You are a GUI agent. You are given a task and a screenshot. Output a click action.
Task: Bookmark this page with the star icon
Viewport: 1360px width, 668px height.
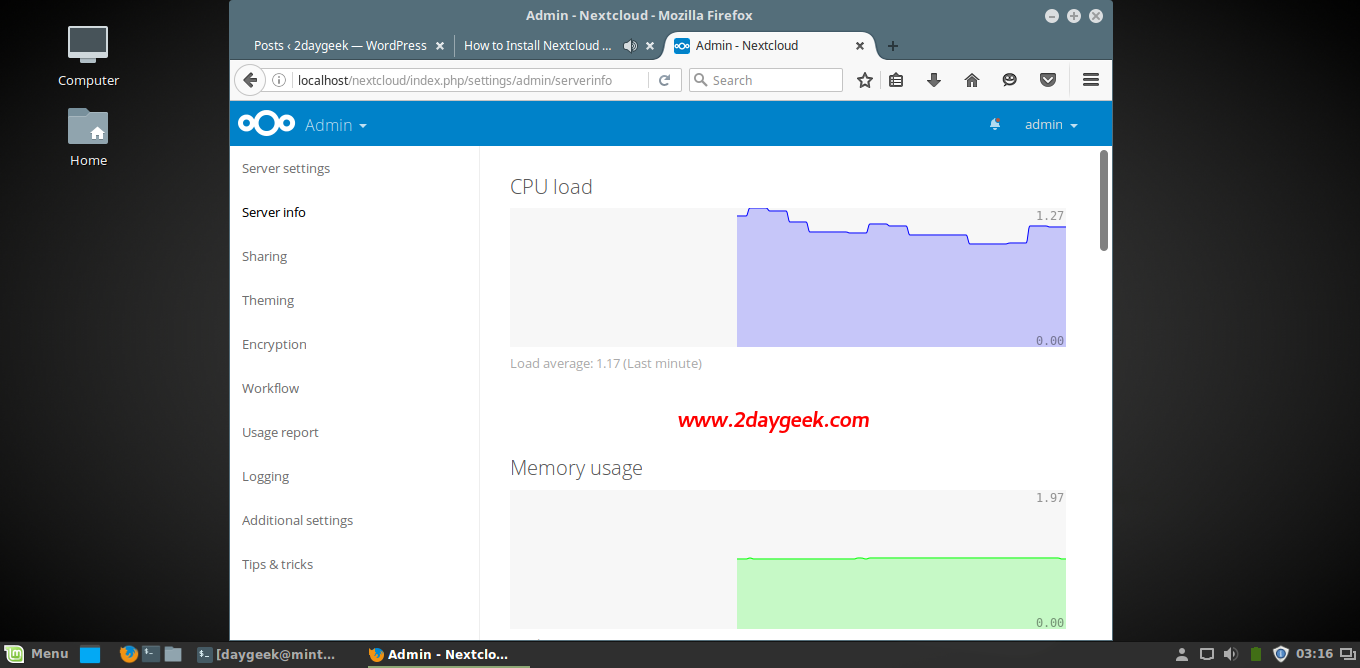pyautogui.click(x=865, y=80)
